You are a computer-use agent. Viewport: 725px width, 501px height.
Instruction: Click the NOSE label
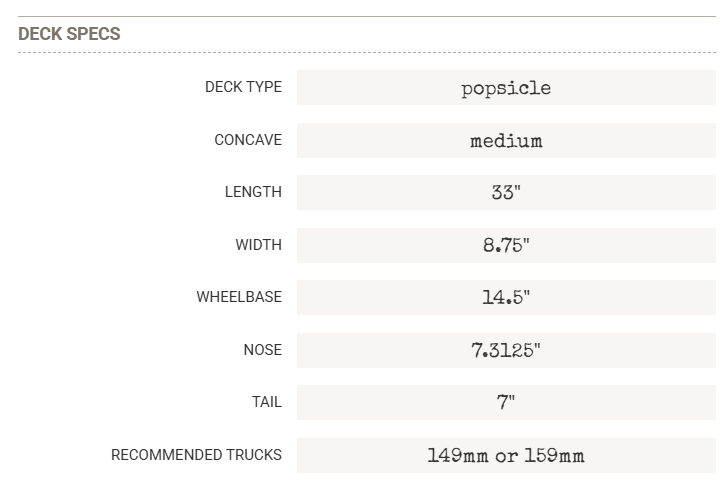pyautogui.click(x=262, y=350)
